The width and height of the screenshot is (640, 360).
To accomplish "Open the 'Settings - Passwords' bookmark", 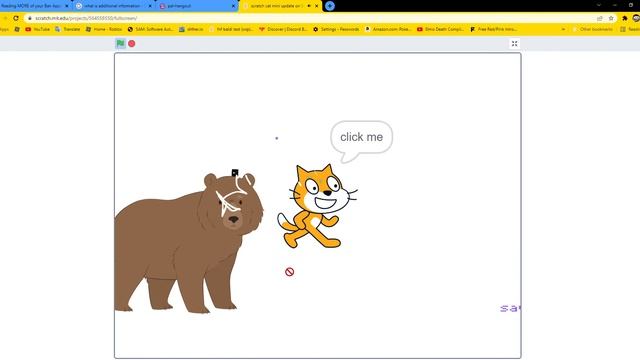I will [x=336, y=29].
